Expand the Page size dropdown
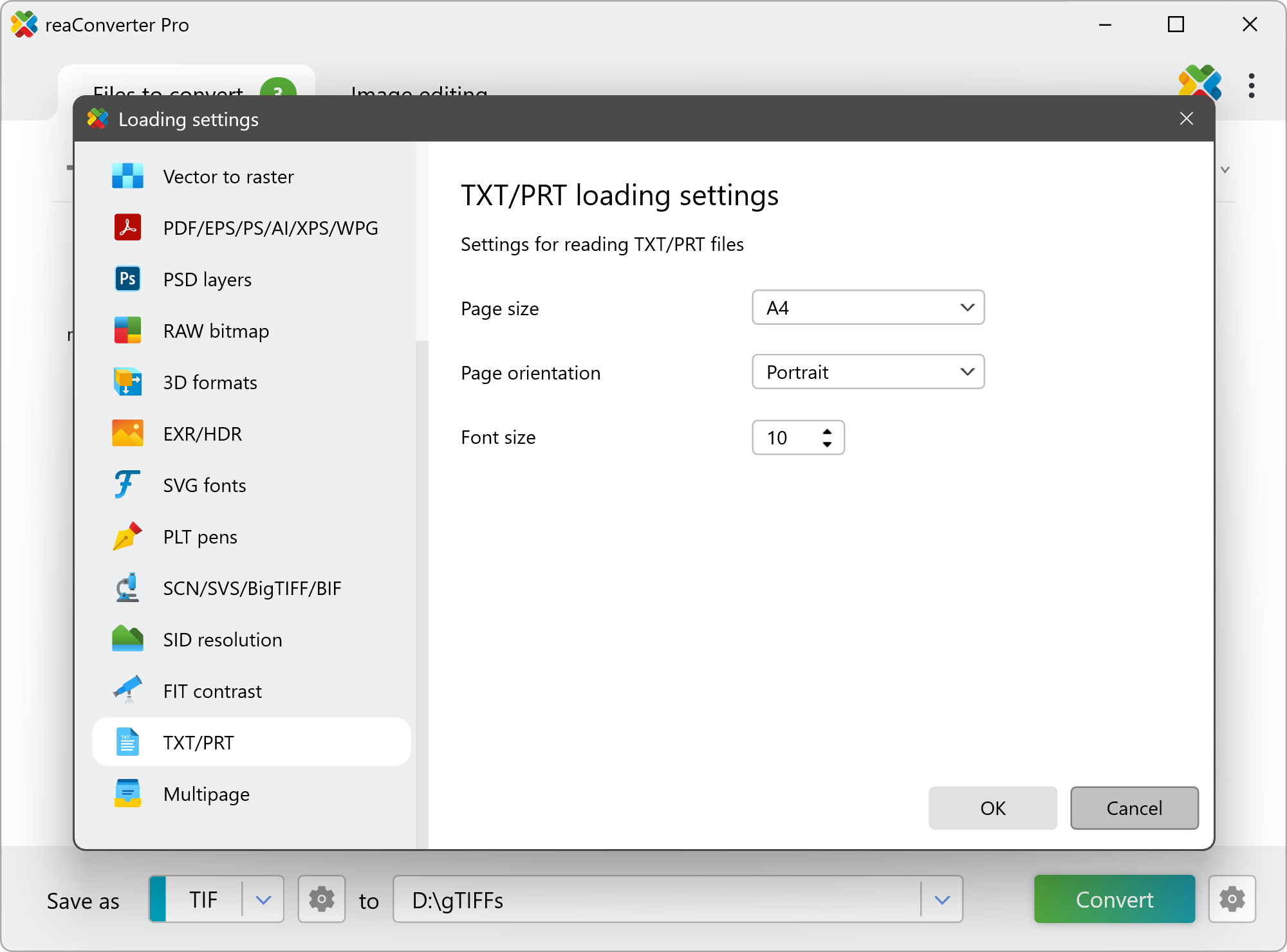Screen dimensions: 1287x952 coord(967,308)
